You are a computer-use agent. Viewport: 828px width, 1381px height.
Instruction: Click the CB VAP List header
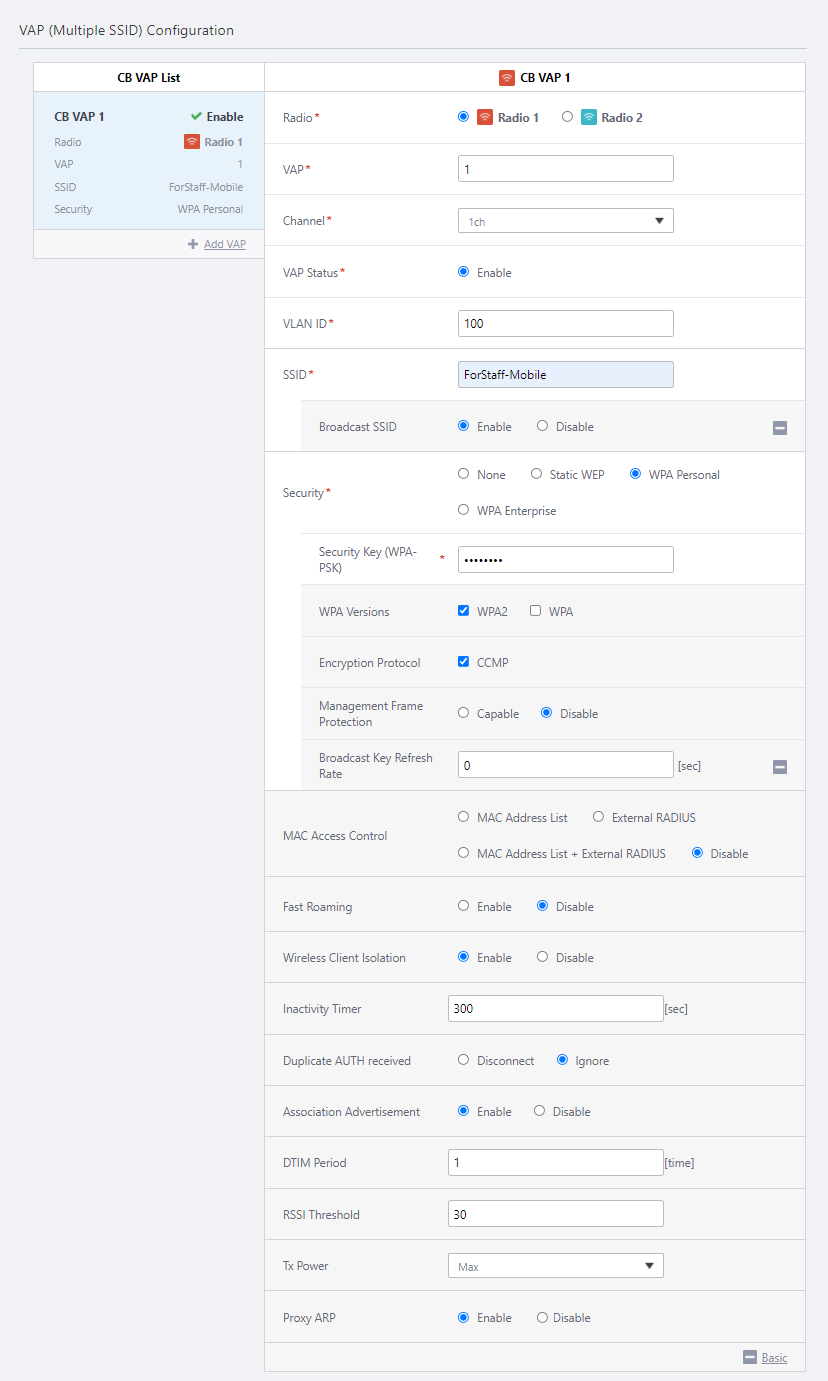(148, 77)
